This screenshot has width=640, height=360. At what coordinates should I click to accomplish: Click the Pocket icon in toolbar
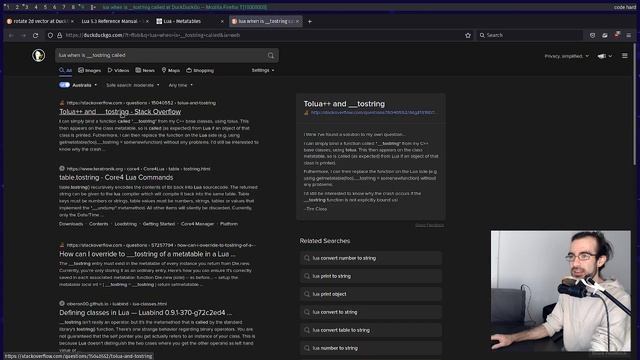pos(593,36)
